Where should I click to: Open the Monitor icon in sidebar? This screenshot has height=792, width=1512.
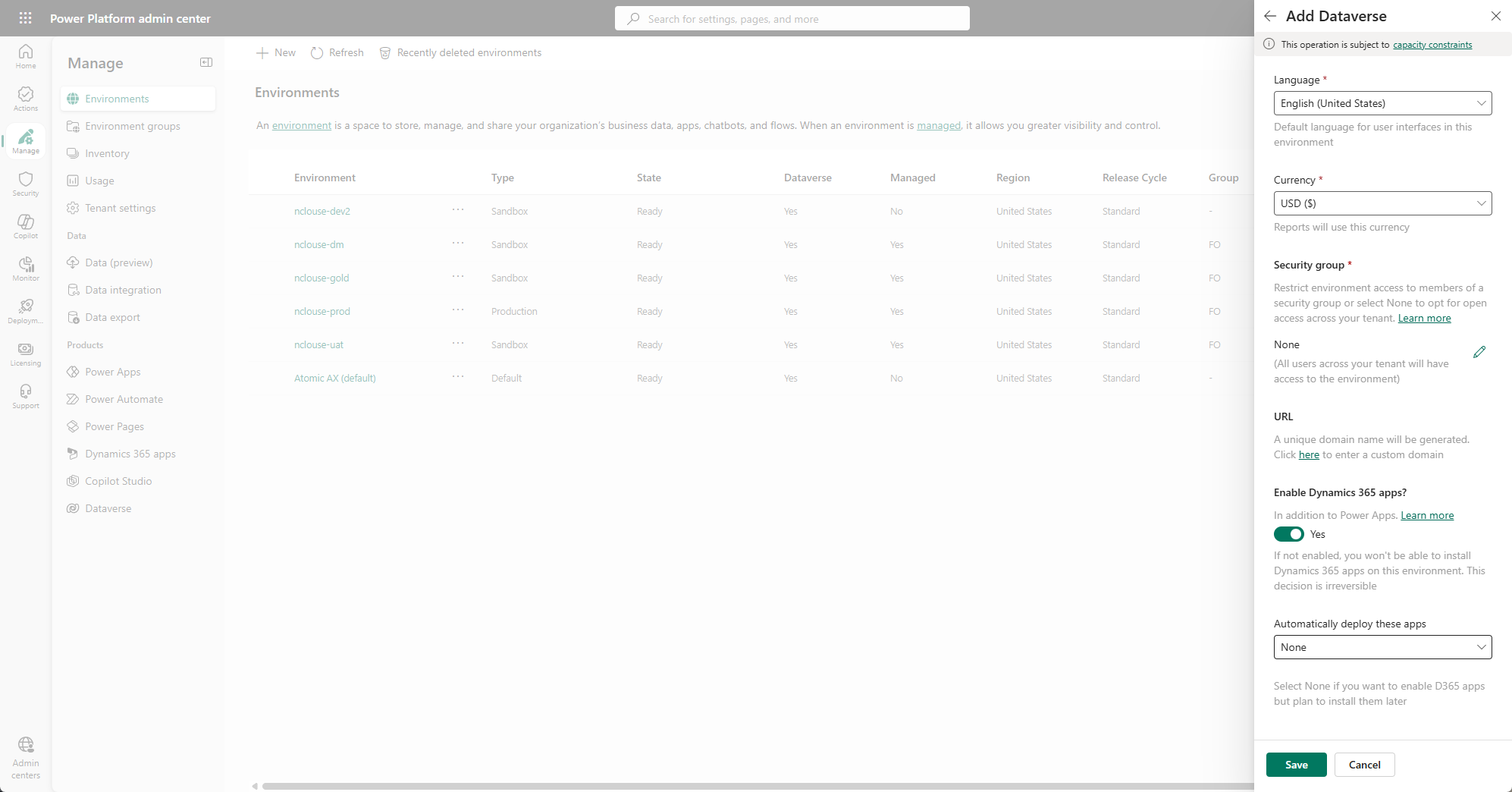pos(26,269)
